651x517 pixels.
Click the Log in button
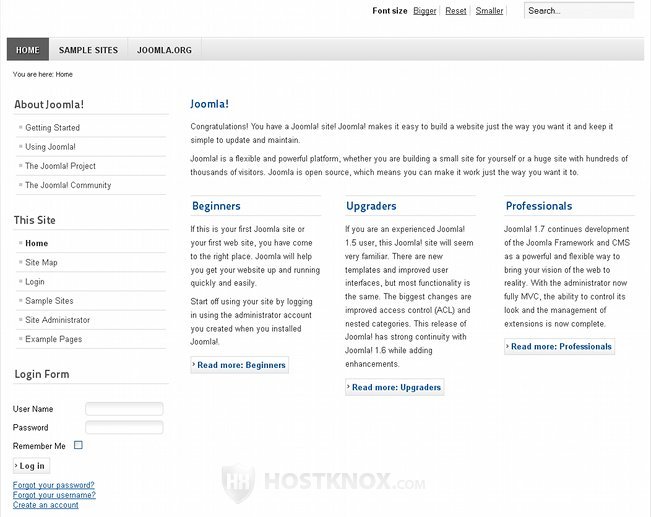coord(32,466)
